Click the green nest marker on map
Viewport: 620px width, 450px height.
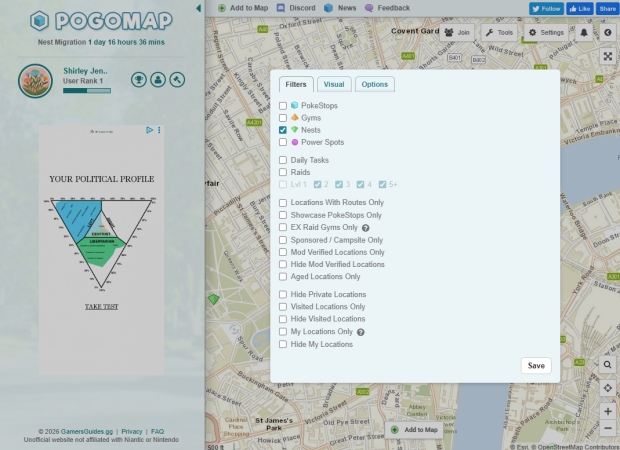coord(214,299)
